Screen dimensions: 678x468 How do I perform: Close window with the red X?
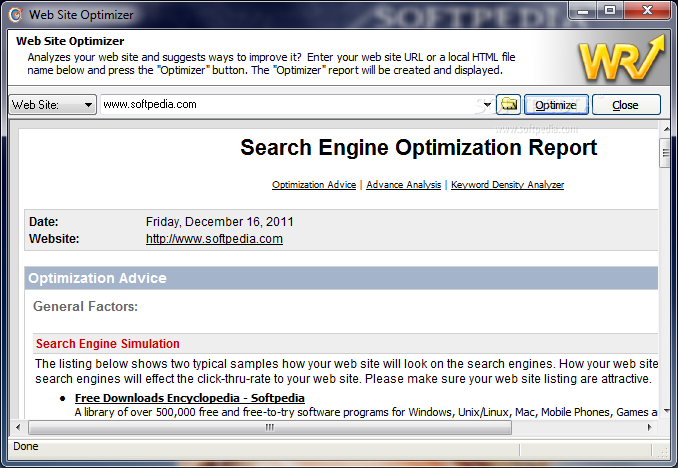(x=647, y=10)
